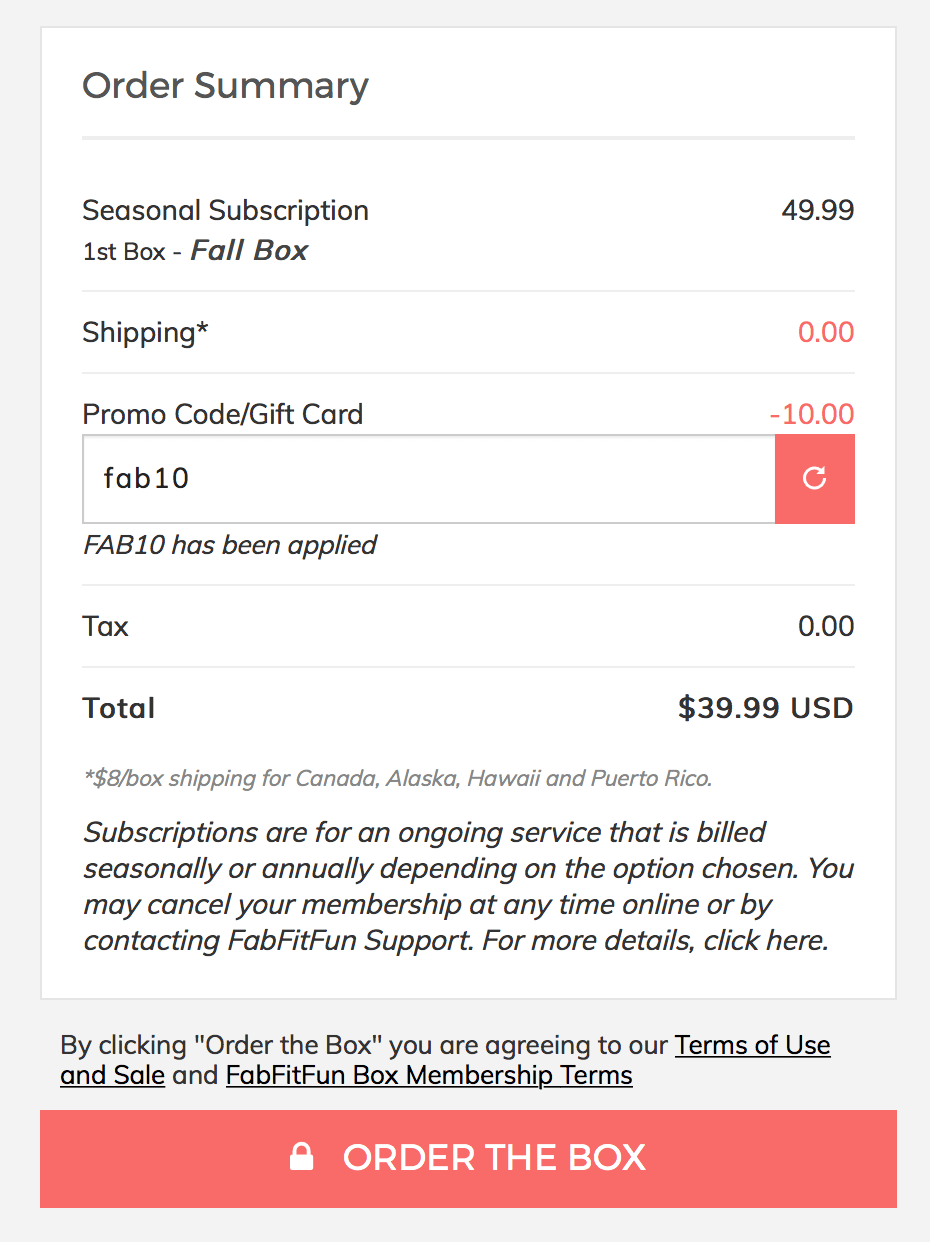930x1242 pixels.
Task: Focus the promo code input field
Action: tap(428, 478)
